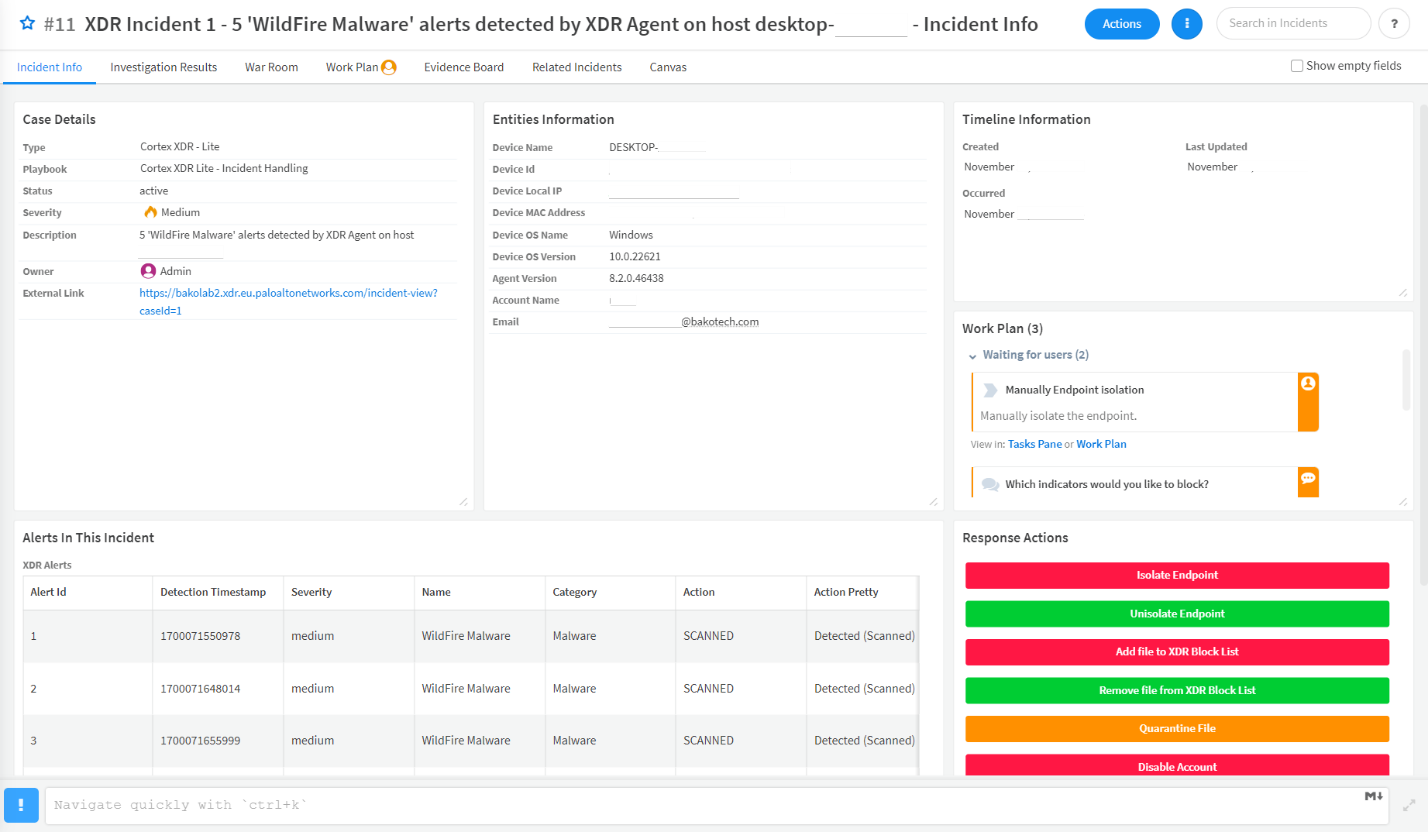Click the page's main vertical scrollbar
The width and height of the screenshot is (1428, 832).
(1423, 345)
